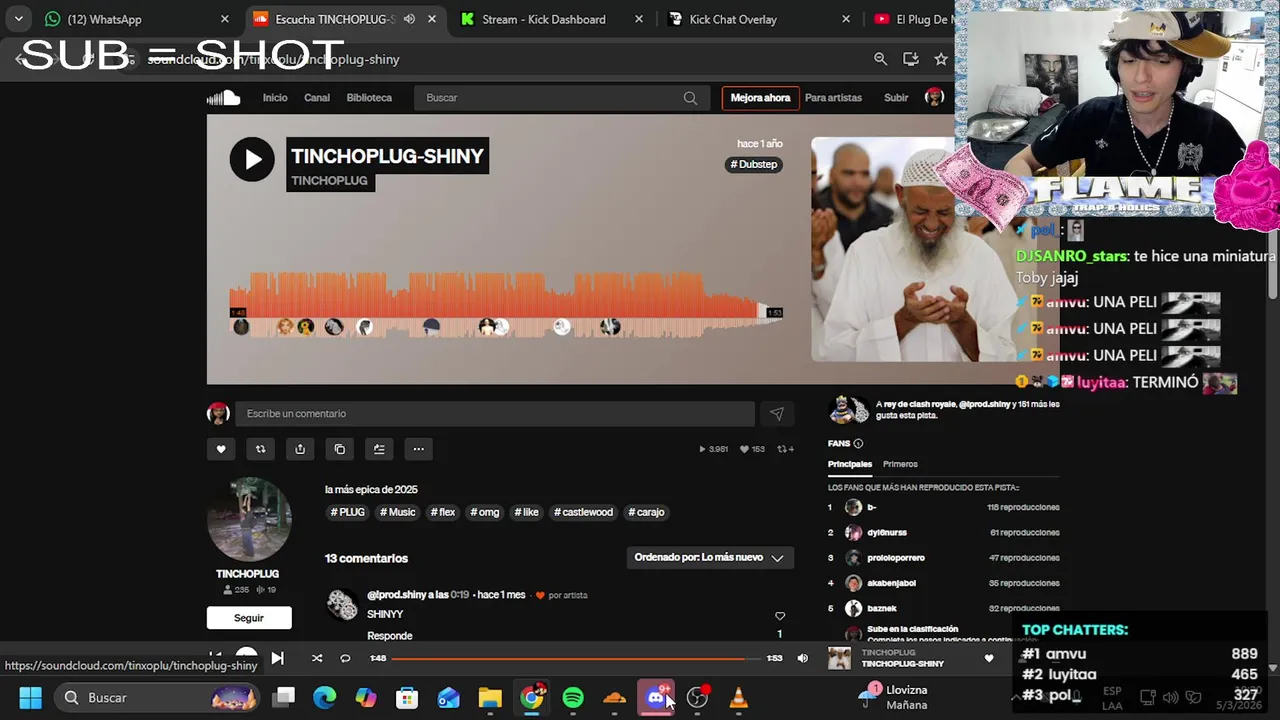Bookmark the page with the star icon
1280x720 pixels.
pos(941,59)
